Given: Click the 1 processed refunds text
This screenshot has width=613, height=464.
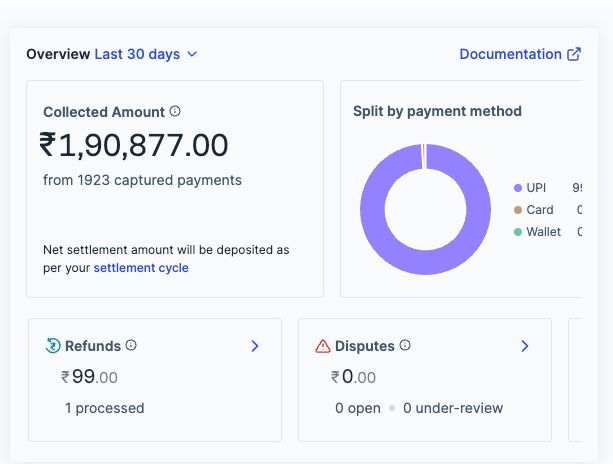Looking at the screenshot, I should point(104,408).
